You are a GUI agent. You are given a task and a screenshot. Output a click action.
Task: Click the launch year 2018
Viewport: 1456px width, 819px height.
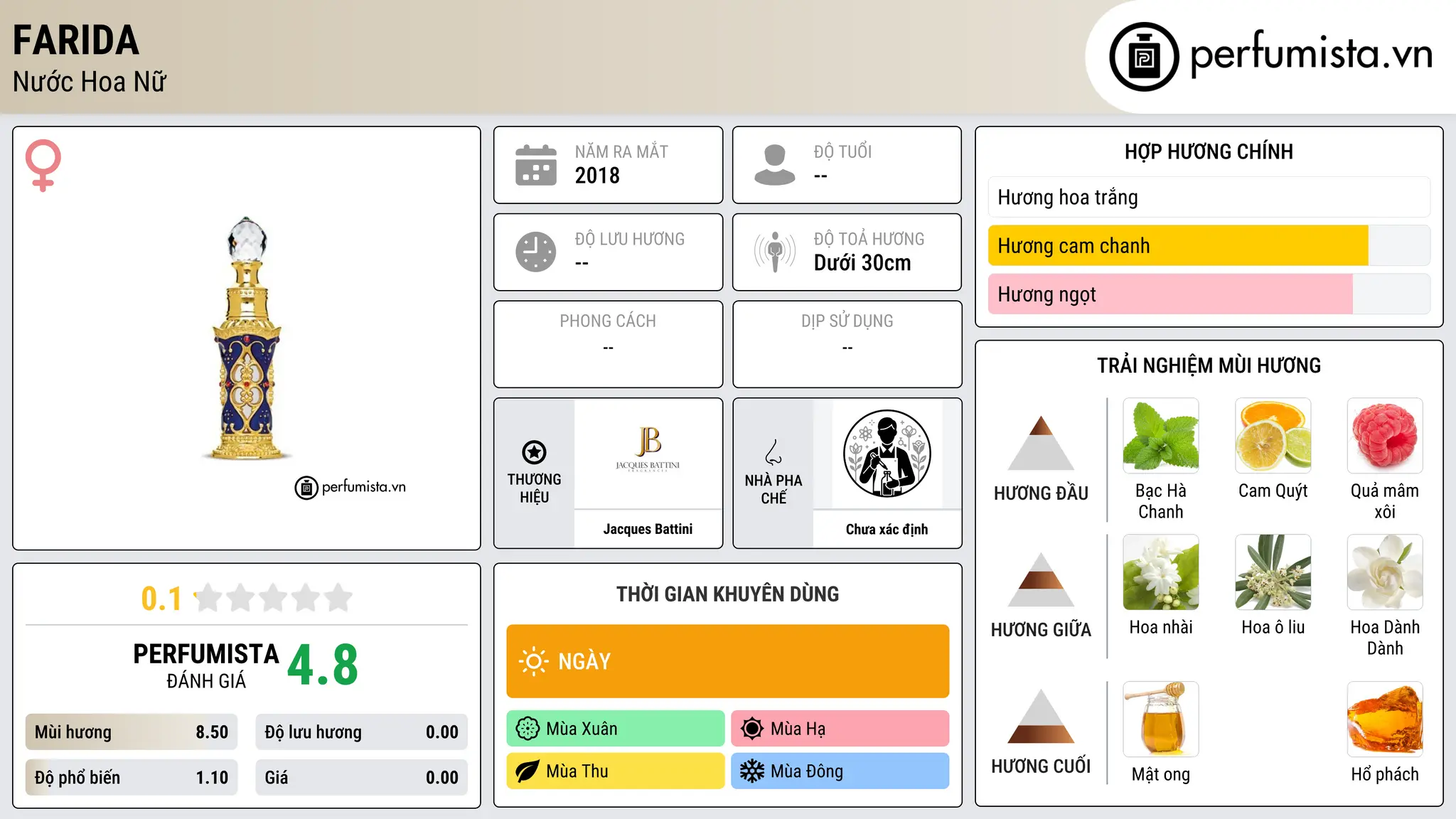pyautogui.click(x=597, y=176)
